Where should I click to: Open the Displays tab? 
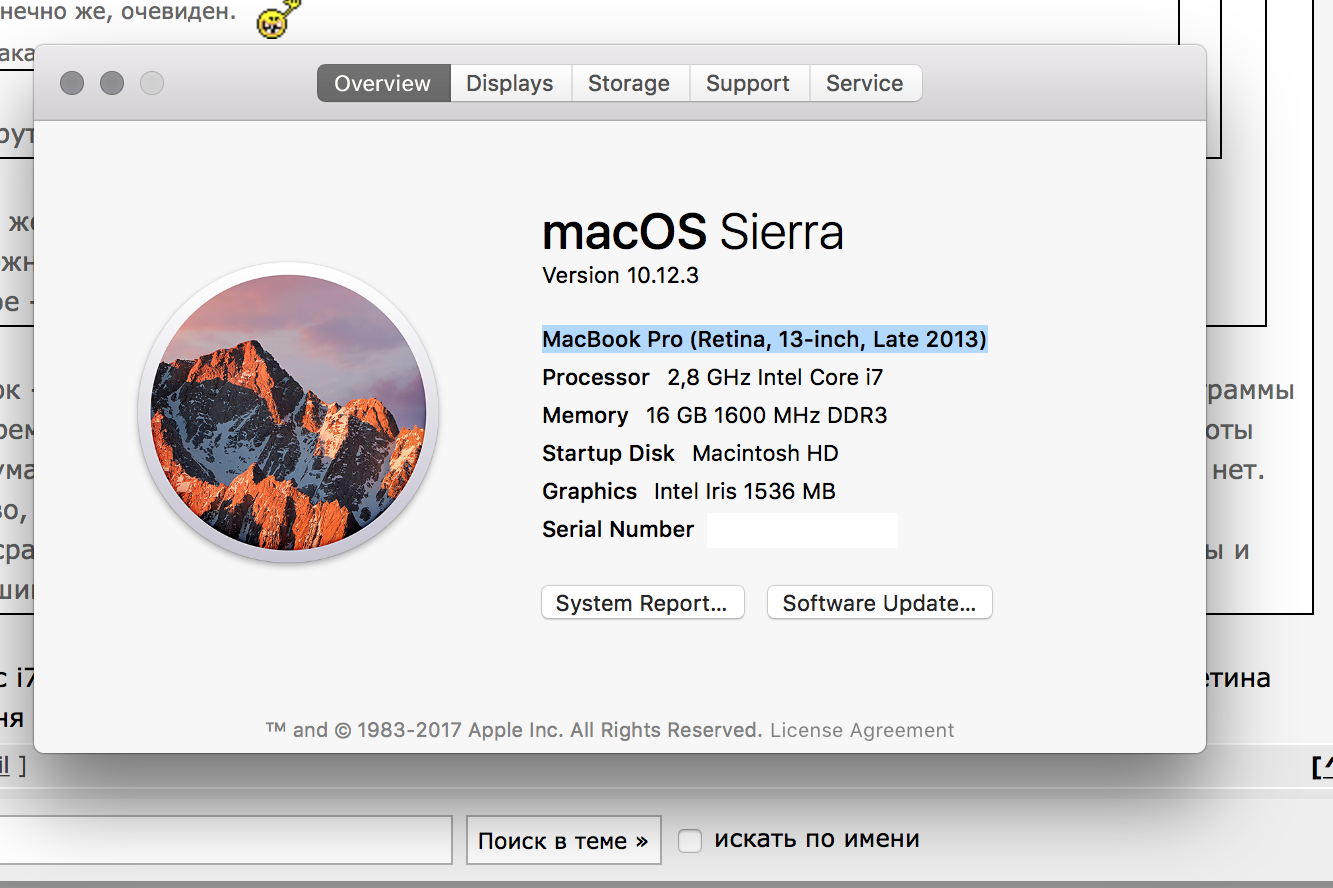coord(510,84)
